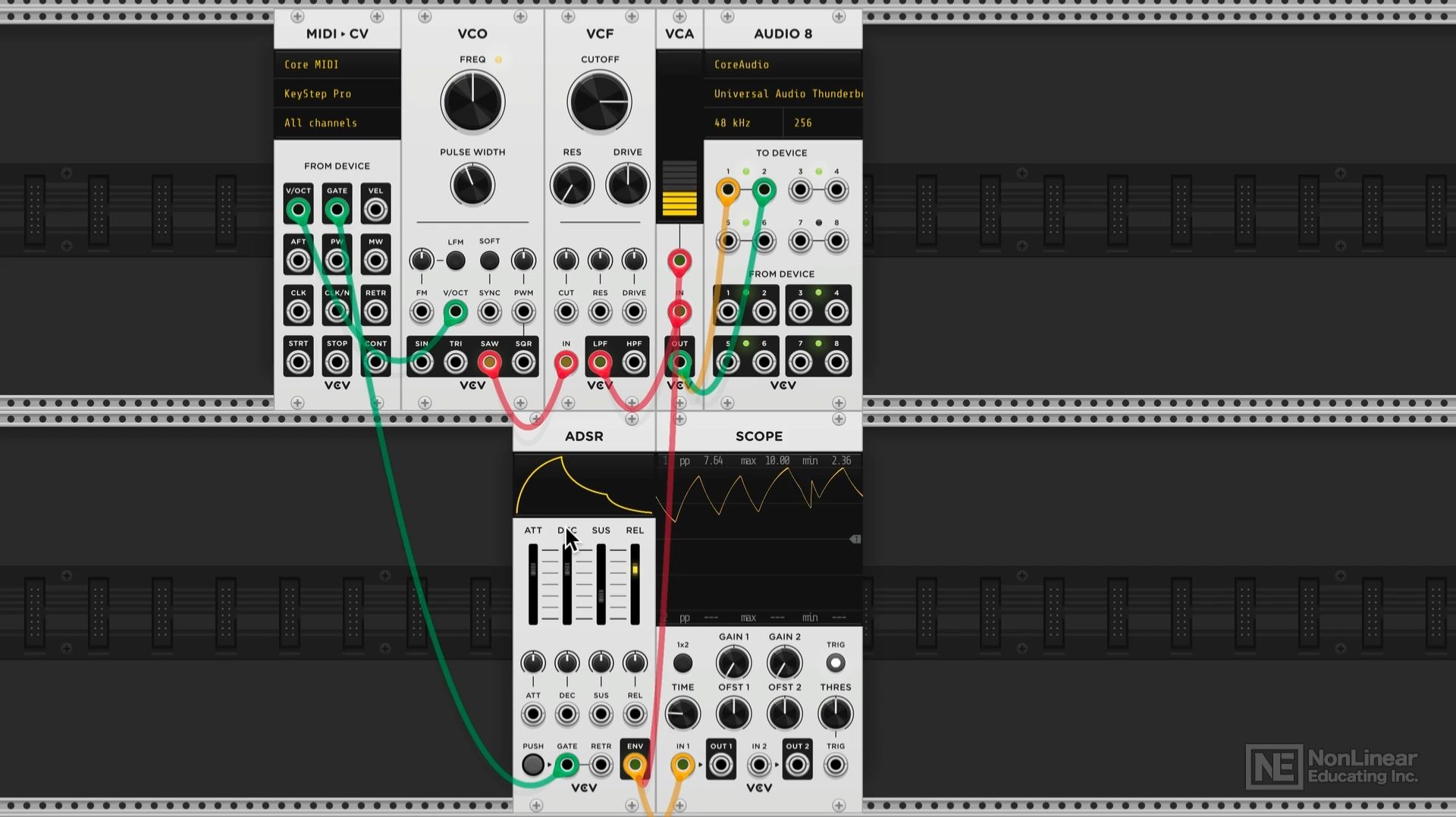
Task: Click the ATT slider on ADSR
Action: coord(533,584)
